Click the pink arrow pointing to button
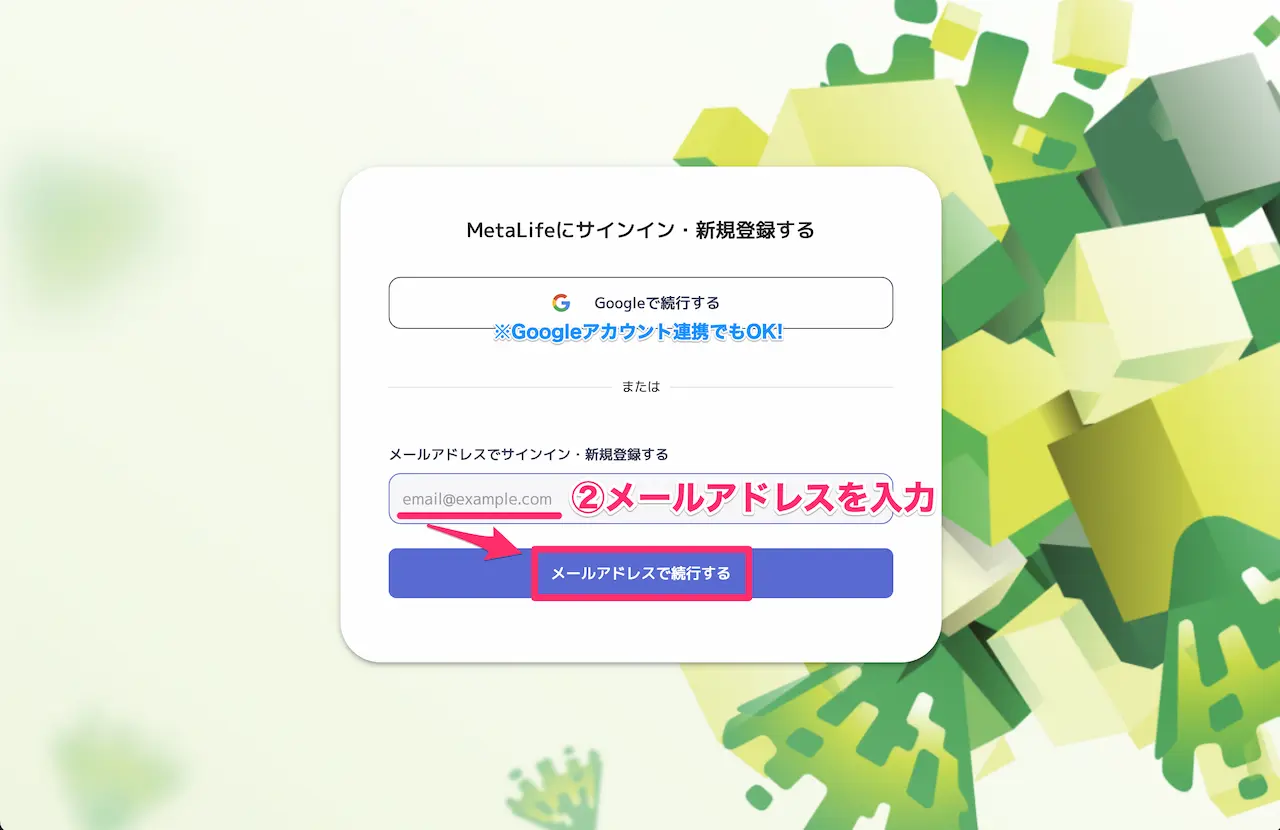This screenshot has width=1280, height=830. pyautogui.click(x=477, y=541)
